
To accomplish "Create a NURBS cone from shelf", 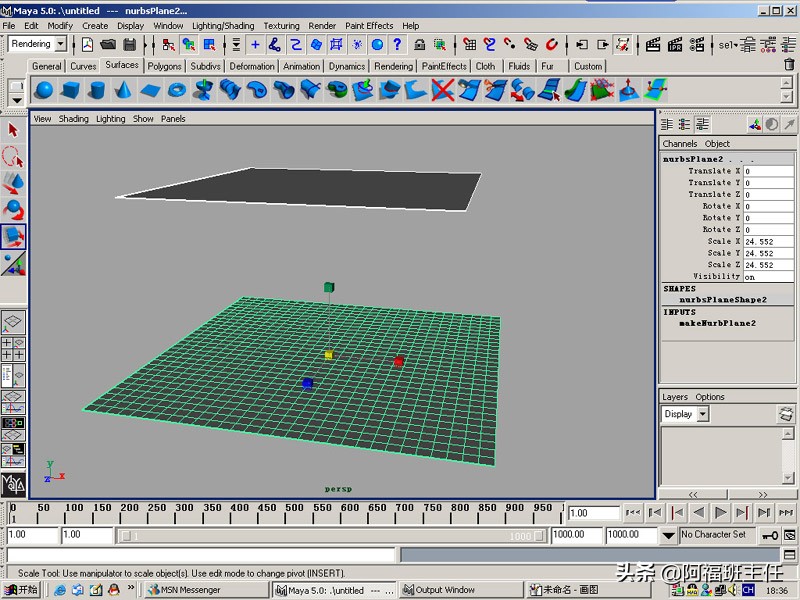I will pos(123,91).
